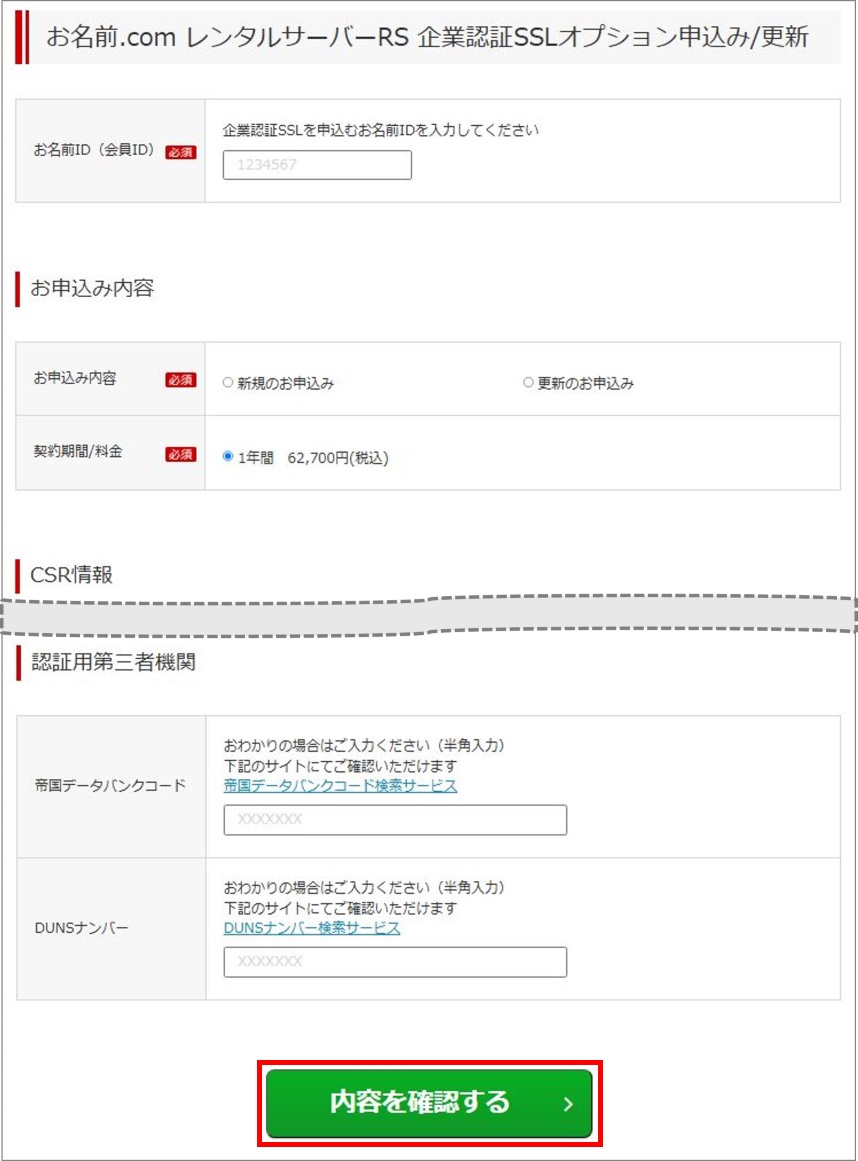Screen dimensions: 858x1161
Task: Click the DUNSナンバー row label
Action: pyautogui.click(x=81, y=928)
